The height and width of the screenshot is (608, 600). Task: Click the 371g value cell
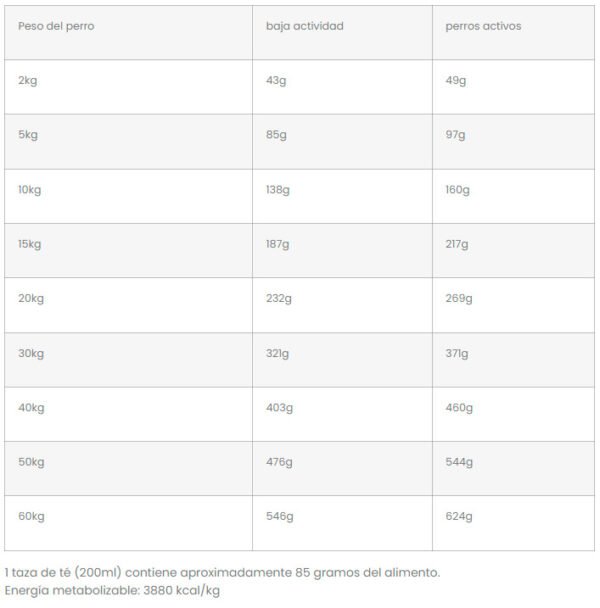click(514, 360)
